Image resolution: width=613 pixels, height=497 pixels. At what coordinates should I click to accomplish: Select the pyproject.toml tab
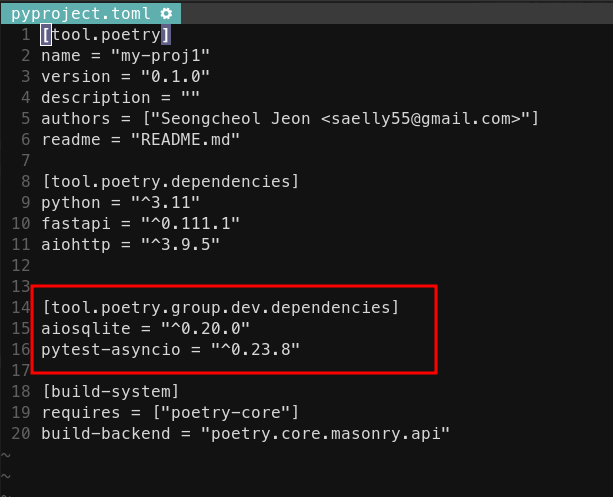pyautogui.click(x=91, y=14)
